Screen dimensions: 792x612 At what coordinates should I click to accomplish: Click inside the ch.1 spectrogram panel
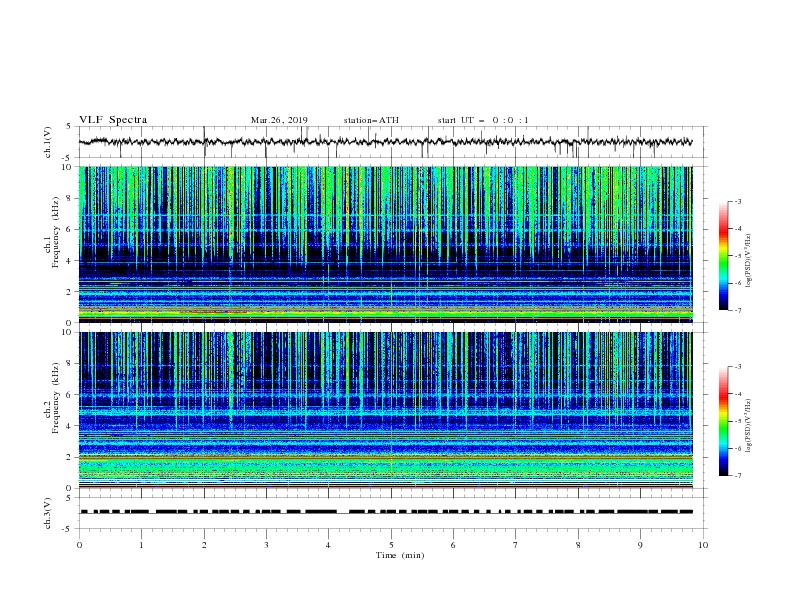click(x=385, y=244)
